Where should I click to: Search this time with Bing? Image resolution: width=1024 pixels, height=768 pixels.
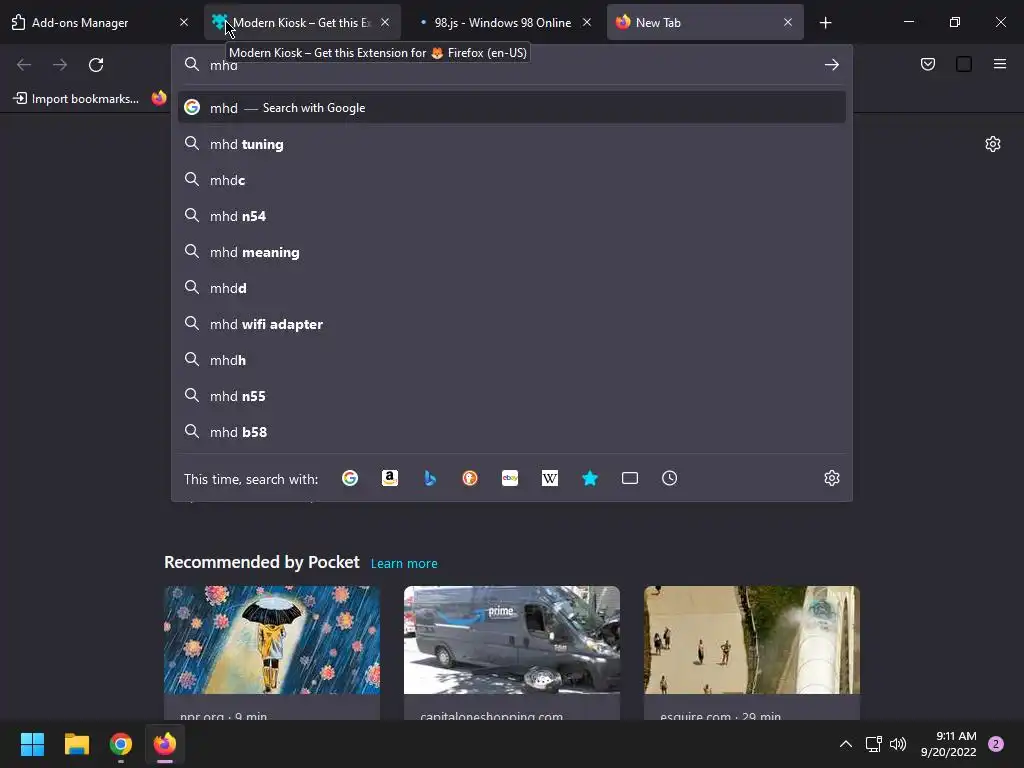pos(430,478)
